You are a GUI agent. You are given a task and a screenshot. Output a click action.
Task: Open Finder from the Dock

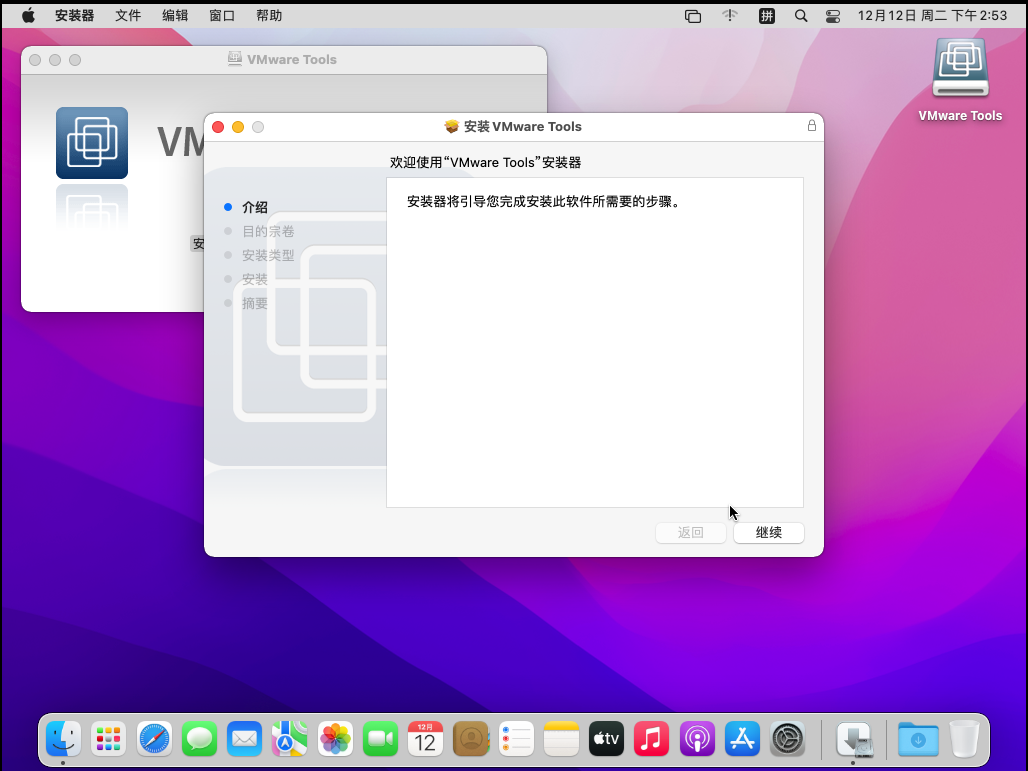(x=64, y=738)
